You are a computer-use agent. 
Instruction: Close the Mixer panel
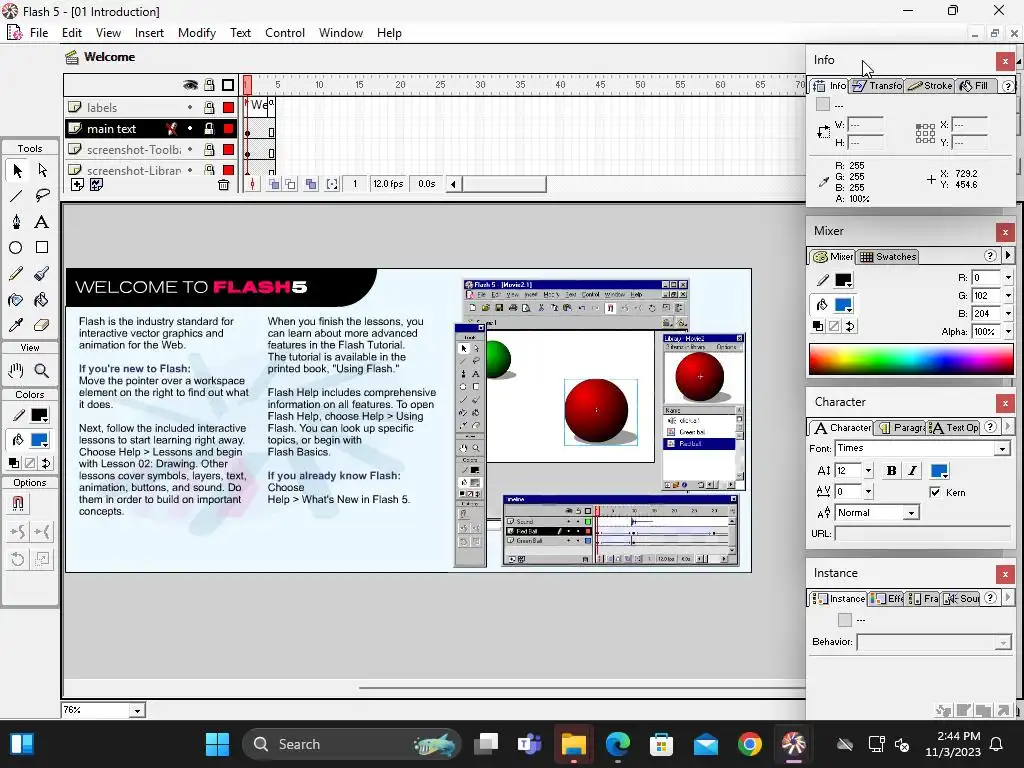point(1005,232)
